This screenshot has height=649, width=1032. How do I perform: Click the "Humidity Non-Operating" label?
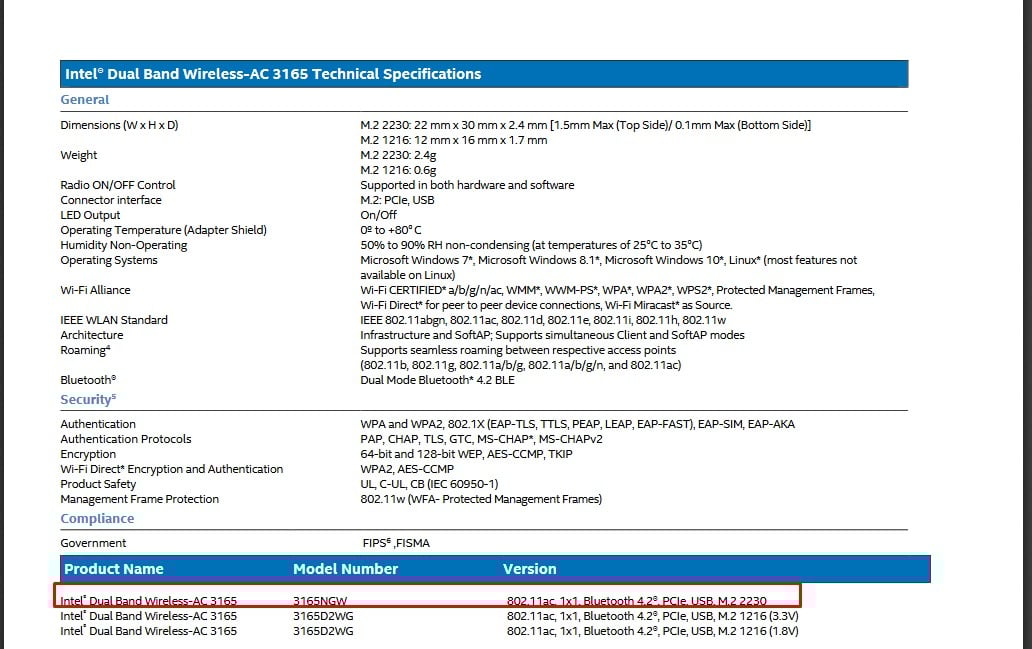[x=124, y=246]
